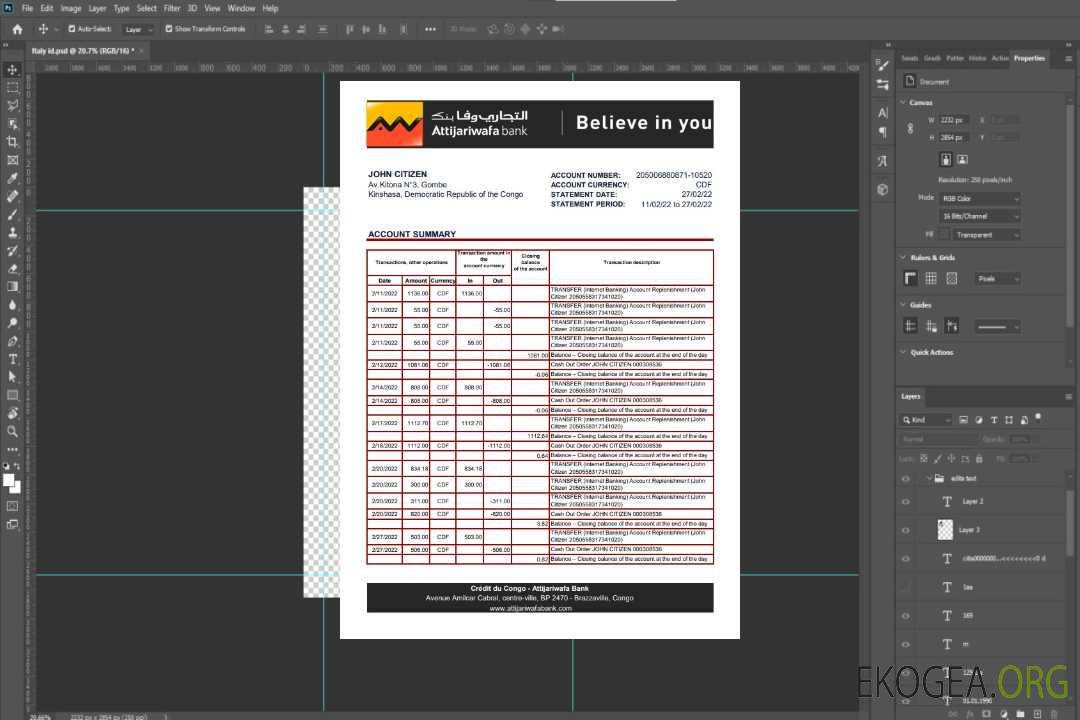This screenshot has width=1080, height=720.
Task: Select the Eyedropper tool
Action: tap(12, 178)
